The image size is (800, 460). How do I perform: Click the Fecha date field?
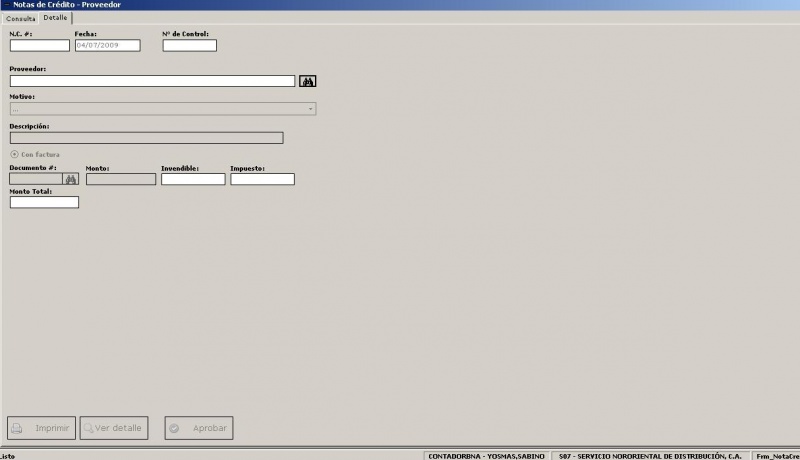pyautogui.click(x=108, y=45)
